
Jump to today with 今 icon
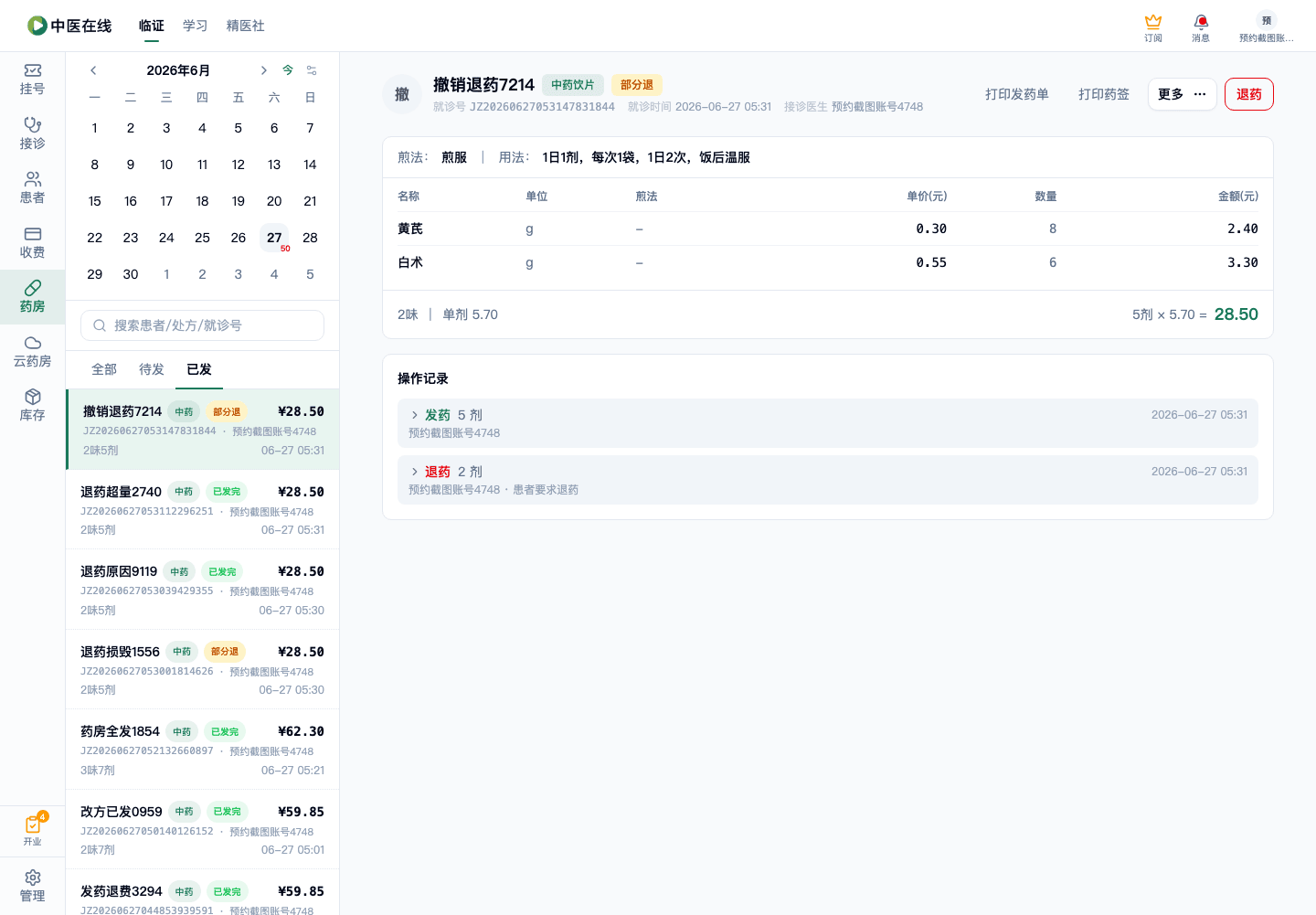click(288, 70)
